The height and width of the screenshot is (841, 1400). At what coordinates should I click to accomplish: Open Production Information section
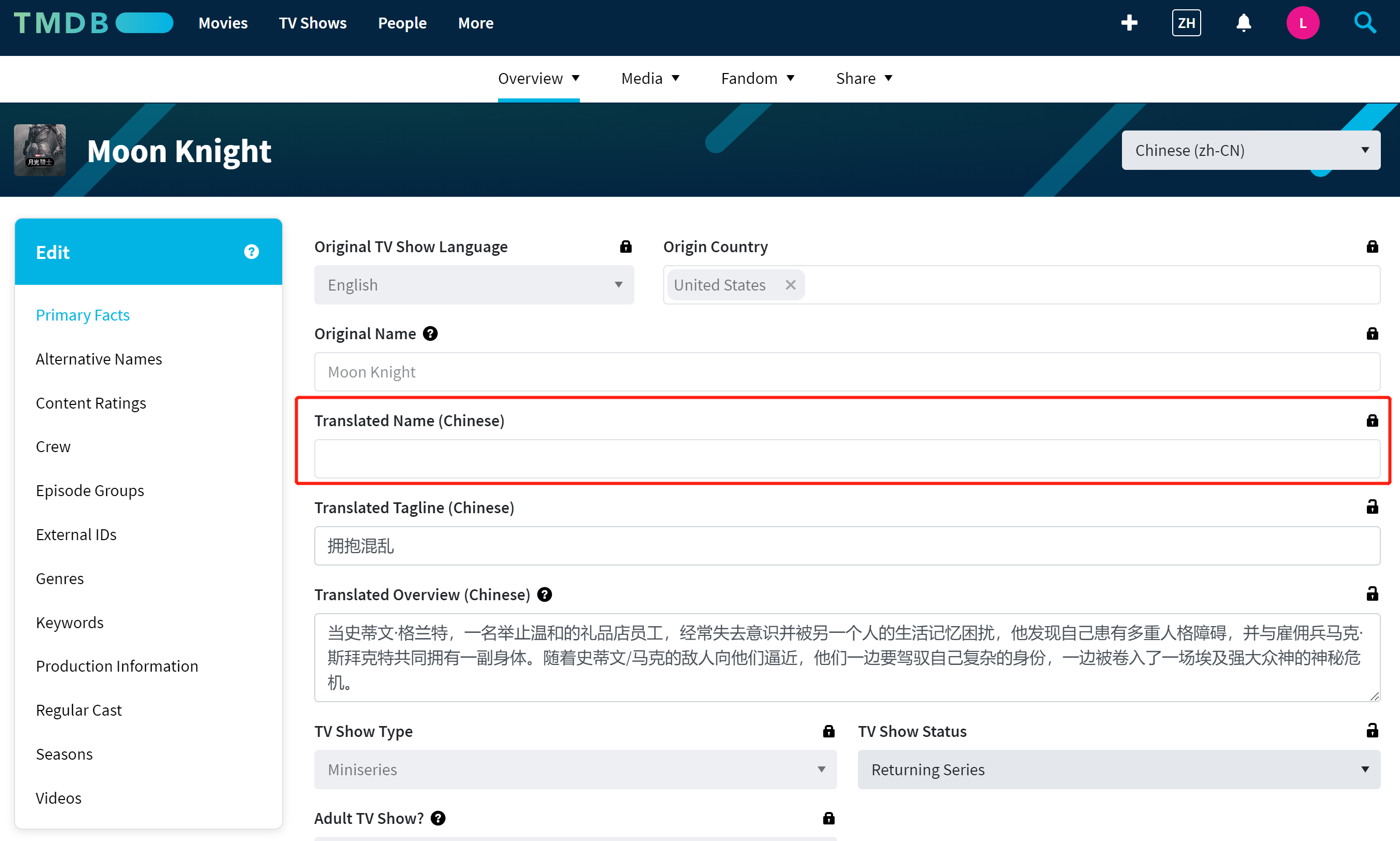click(116, 666)
